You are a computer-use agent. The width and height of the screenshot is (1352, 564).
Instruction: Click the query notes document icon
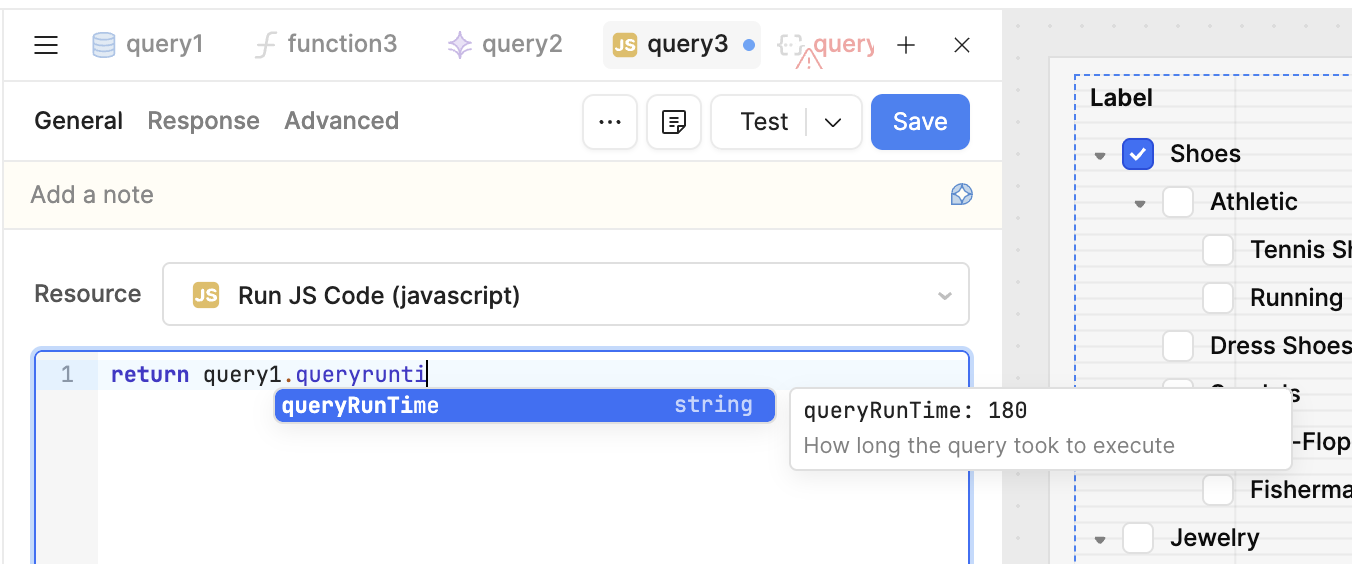pyautogui.click(x=674, y=122)
